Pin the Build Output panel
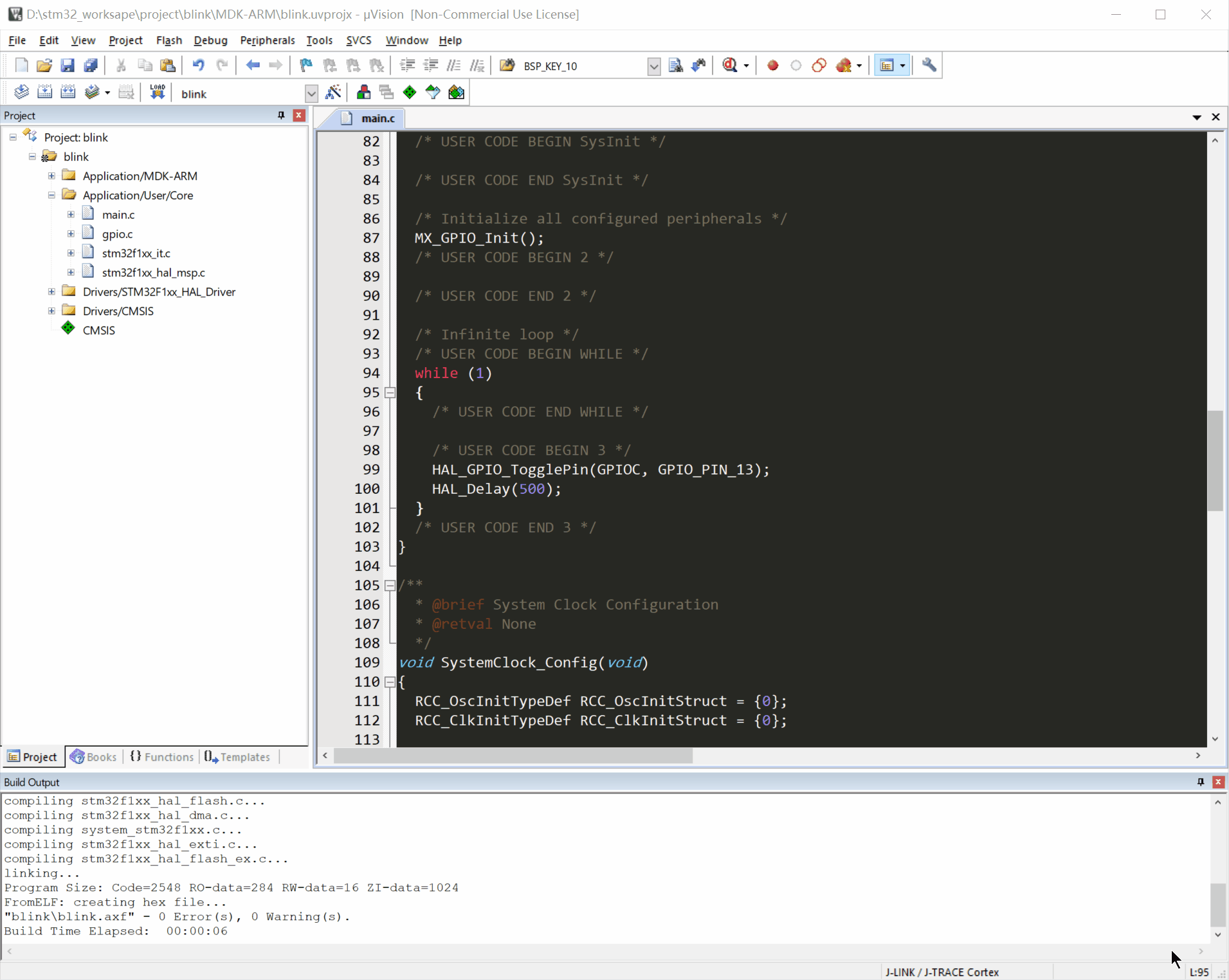 (1200, 782)
